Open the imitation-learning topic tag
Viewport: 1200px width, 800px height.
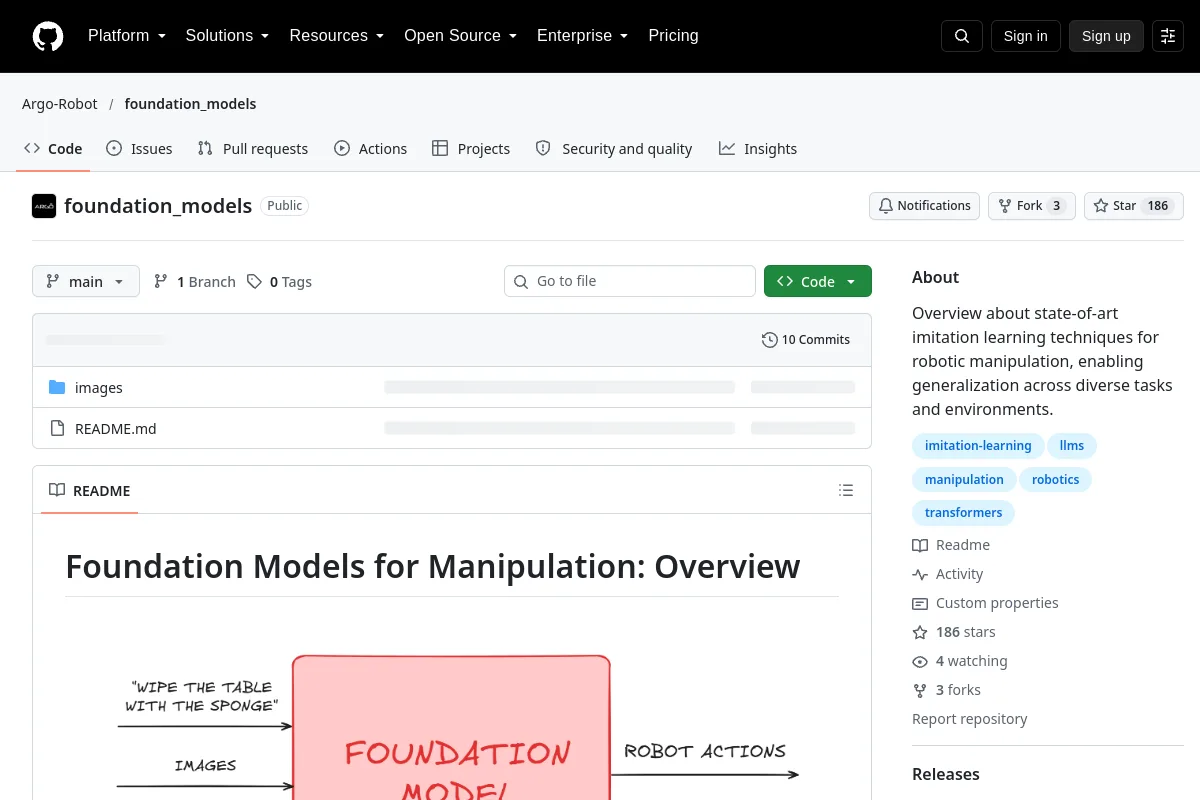(978, 446)
